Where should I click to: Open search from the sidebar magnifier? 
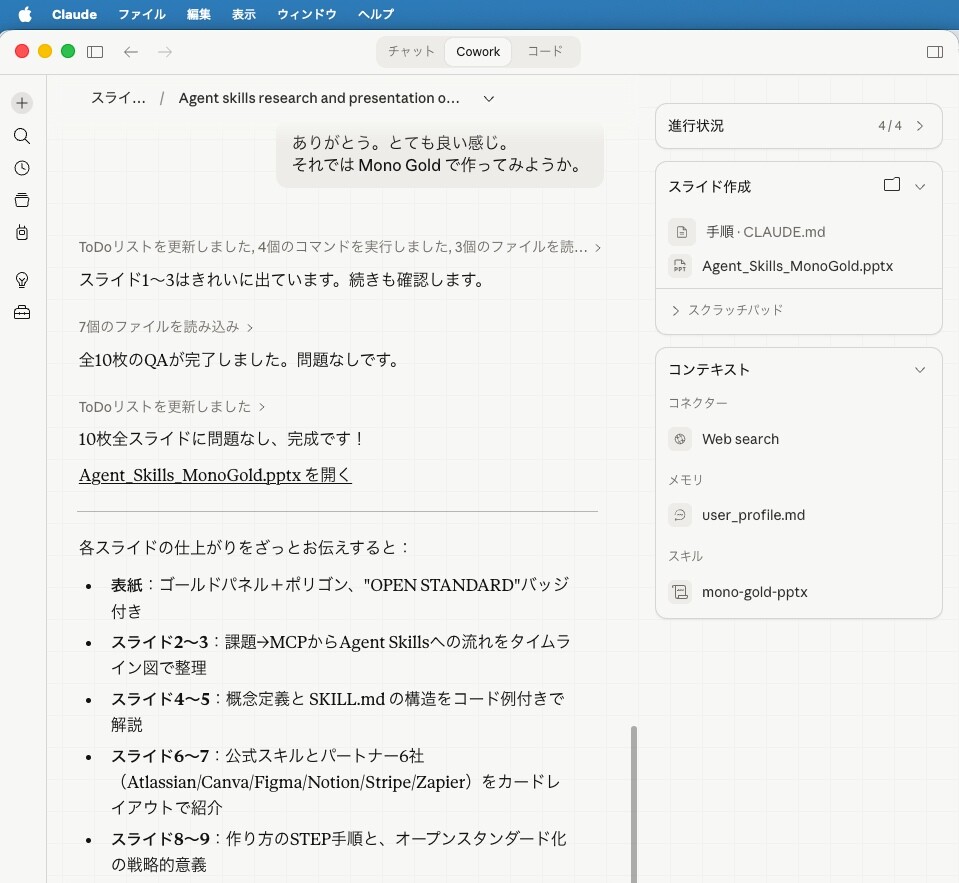[22, 136]
